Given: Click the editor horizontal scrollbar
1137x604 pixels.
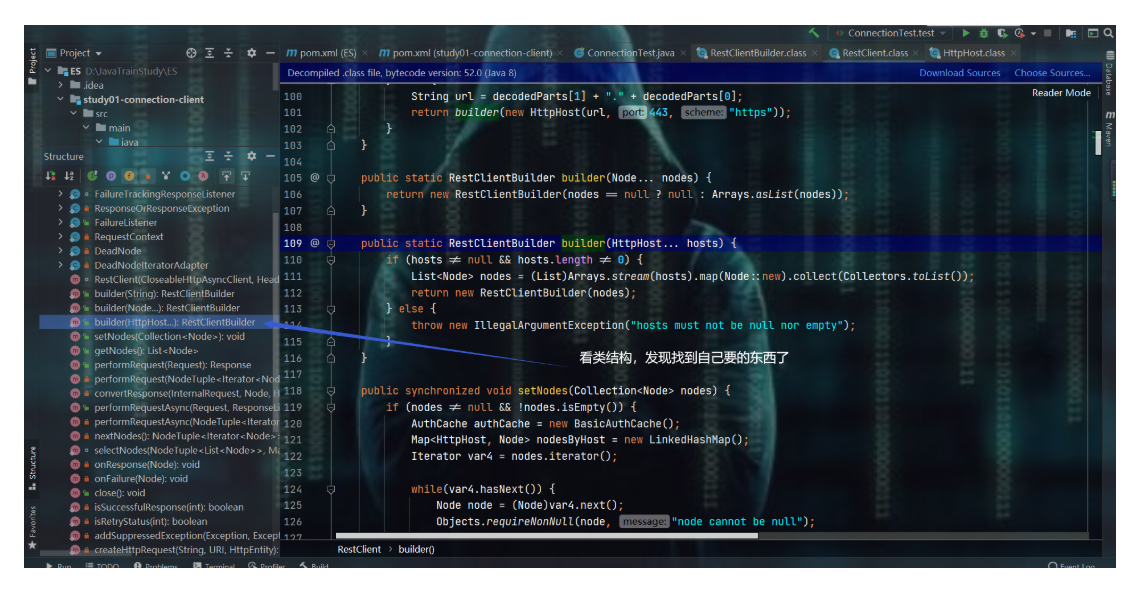Looking at the screenshot, I should [x=547, y=536].
